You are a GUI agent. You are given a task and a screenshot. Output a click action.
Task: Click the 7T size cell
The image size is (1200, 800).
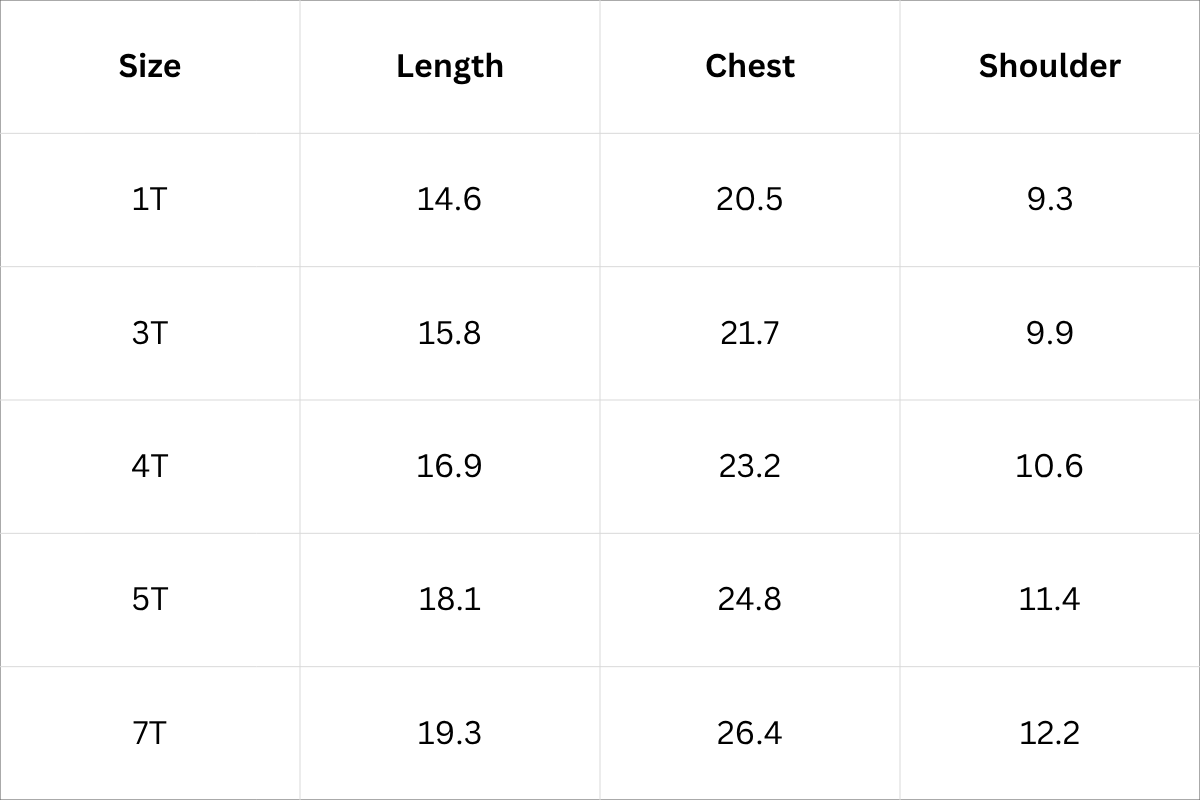point(150,733)
